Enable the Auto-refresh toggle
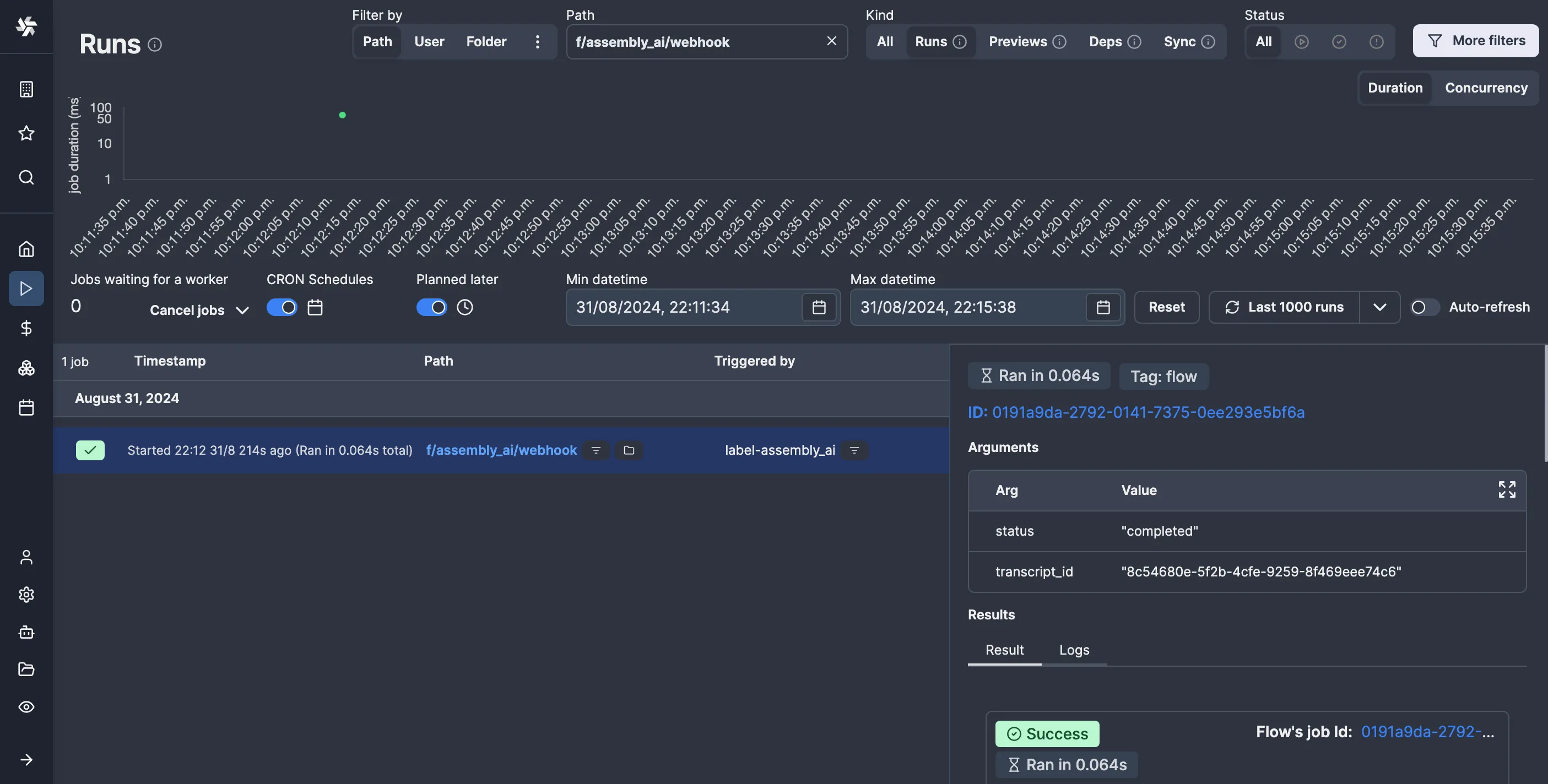The height and width of the screenshot is (784, 1548). pyautogui.click(x=1425, y=307)
